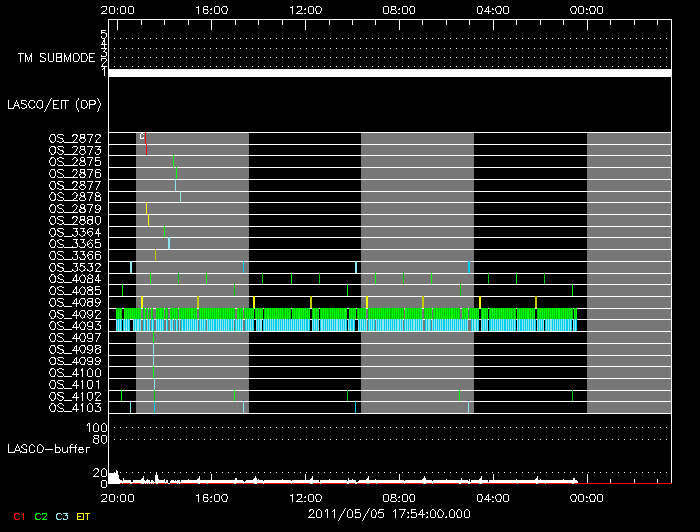Click the yellow marker in the OS_2879 row
Viewport: 700px width, 532px height.
click(146, 208)
